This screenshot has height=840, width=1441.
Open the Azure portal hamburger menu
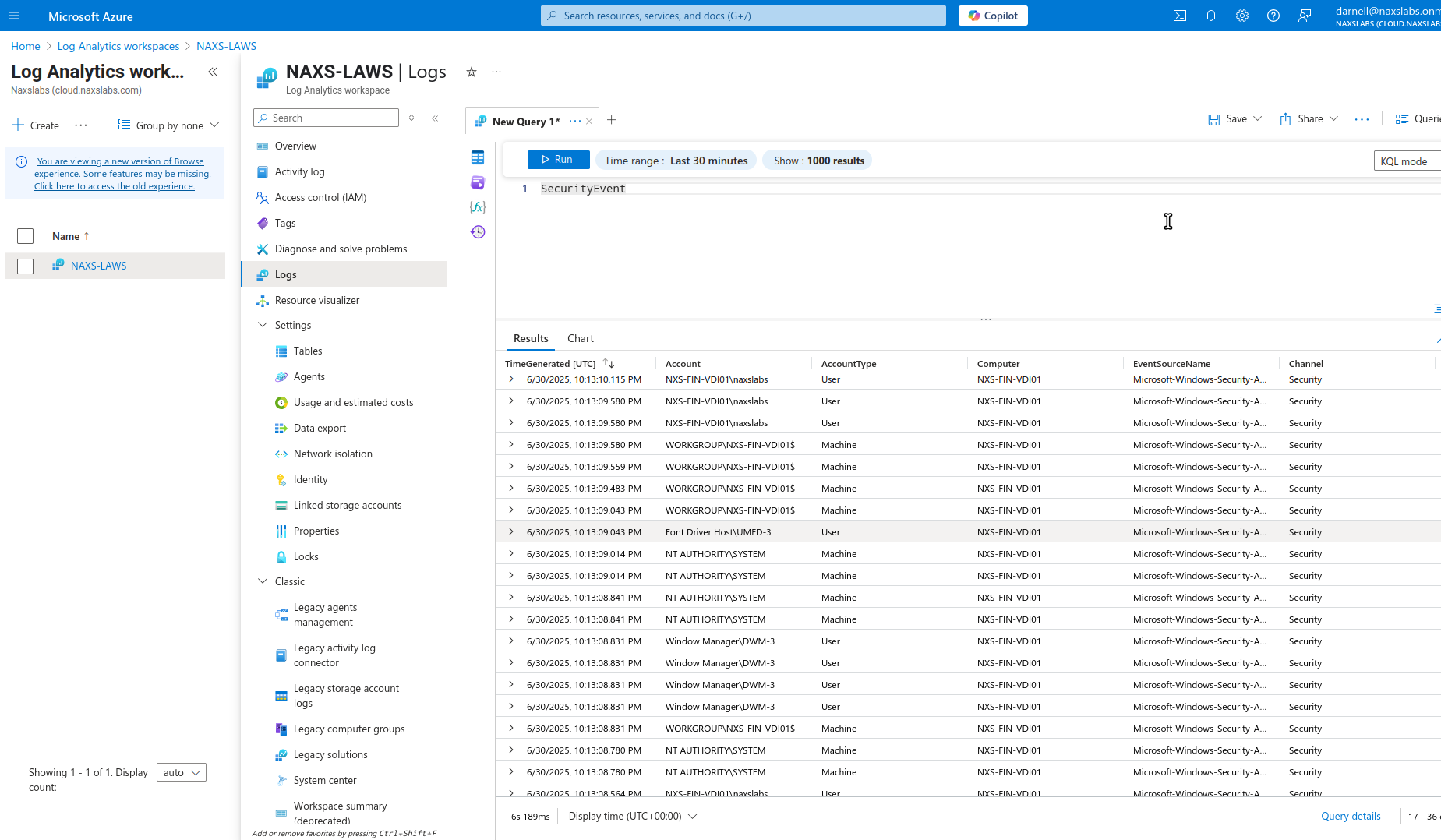[x=14, y=16]
